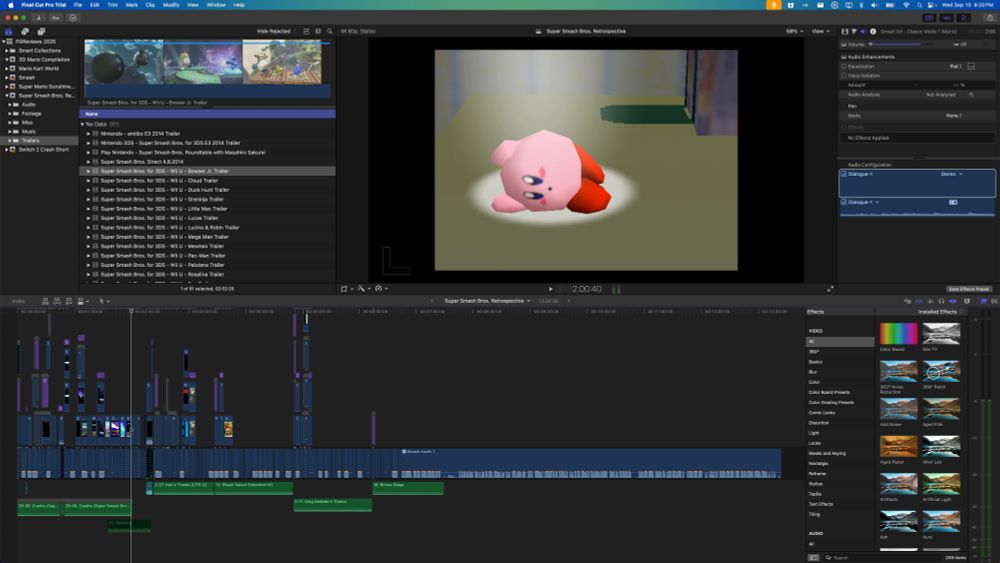Viewport: 1000px width, 563px height.
Task: Open the Photos and Audio sidebar icon
Action: point(25,31)
